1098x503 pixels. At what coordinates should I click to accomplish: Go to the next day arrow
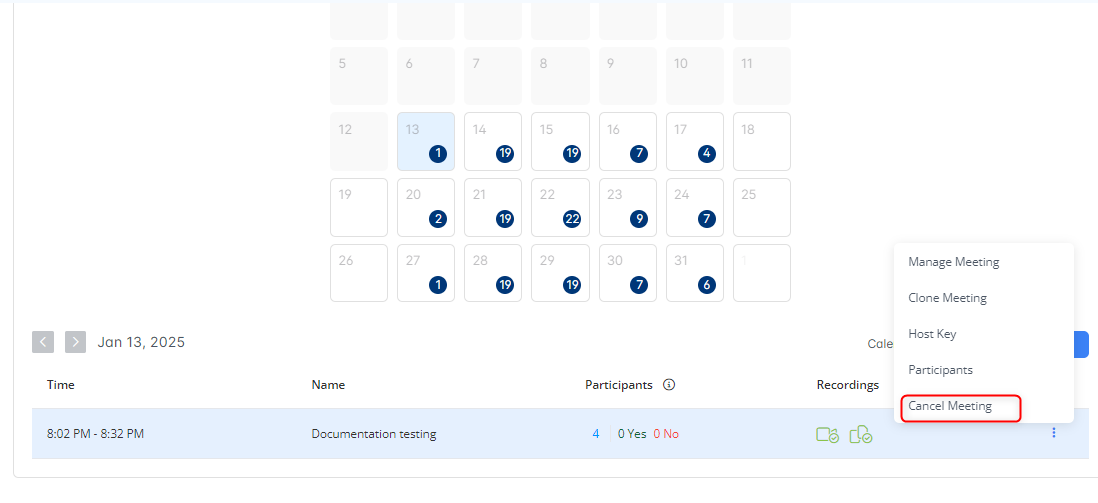pyautogui.click(x=75, y=342)
